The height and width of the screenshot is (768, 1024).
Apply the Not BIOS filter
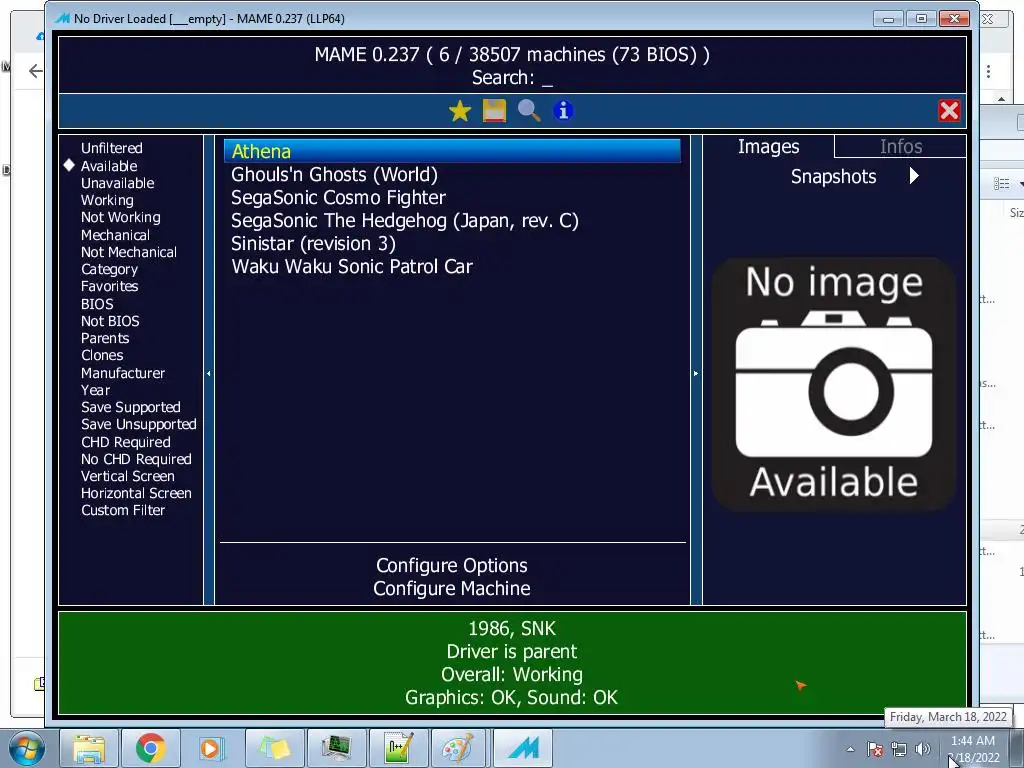tap(110, 321)
